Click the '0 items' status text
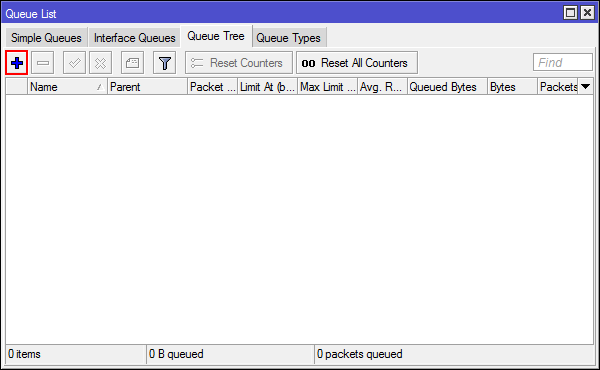The width and height of the screenshot is (600, 370). 24,354
